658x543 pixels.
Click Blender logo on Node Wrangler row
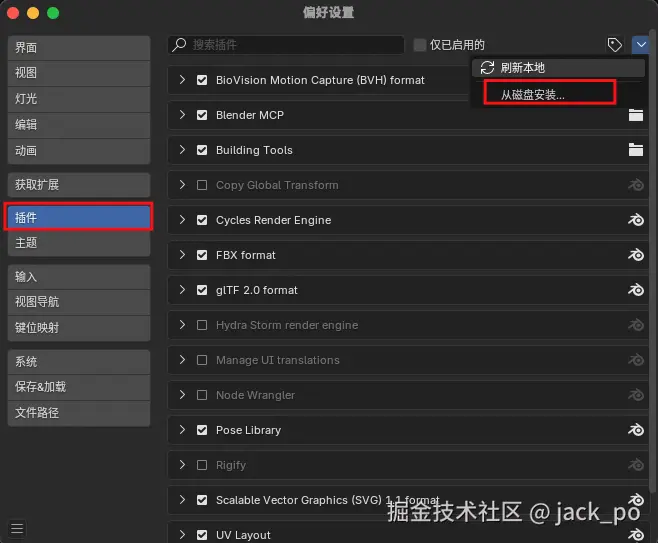coord(636,394)
